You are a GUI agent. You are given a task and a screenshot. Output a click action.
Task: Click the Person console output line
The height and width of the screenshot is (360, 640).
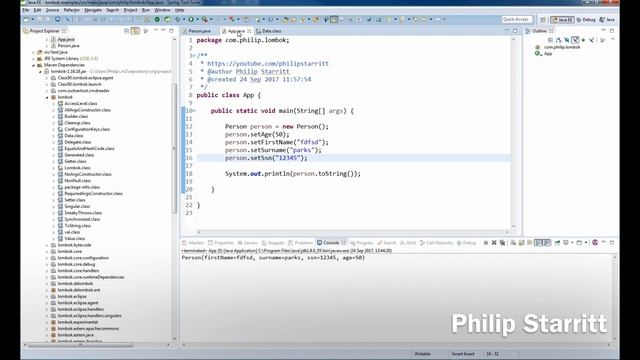click(x=273, y=258)
